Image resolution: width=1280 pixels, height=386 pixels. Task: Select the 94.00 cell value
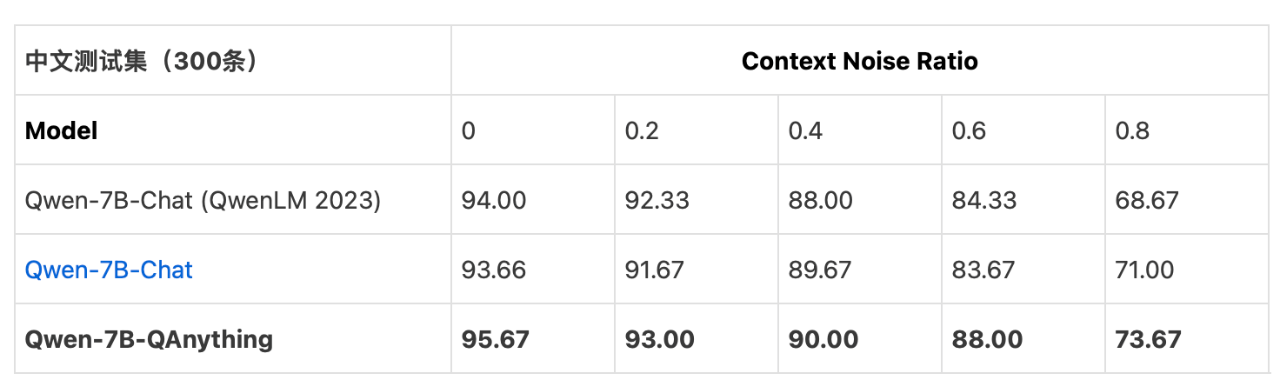(494, 201)
